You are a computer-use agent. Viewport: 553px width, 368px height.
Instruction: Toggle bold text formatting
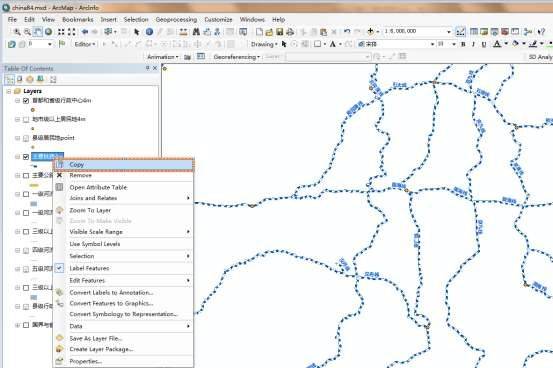463,44
